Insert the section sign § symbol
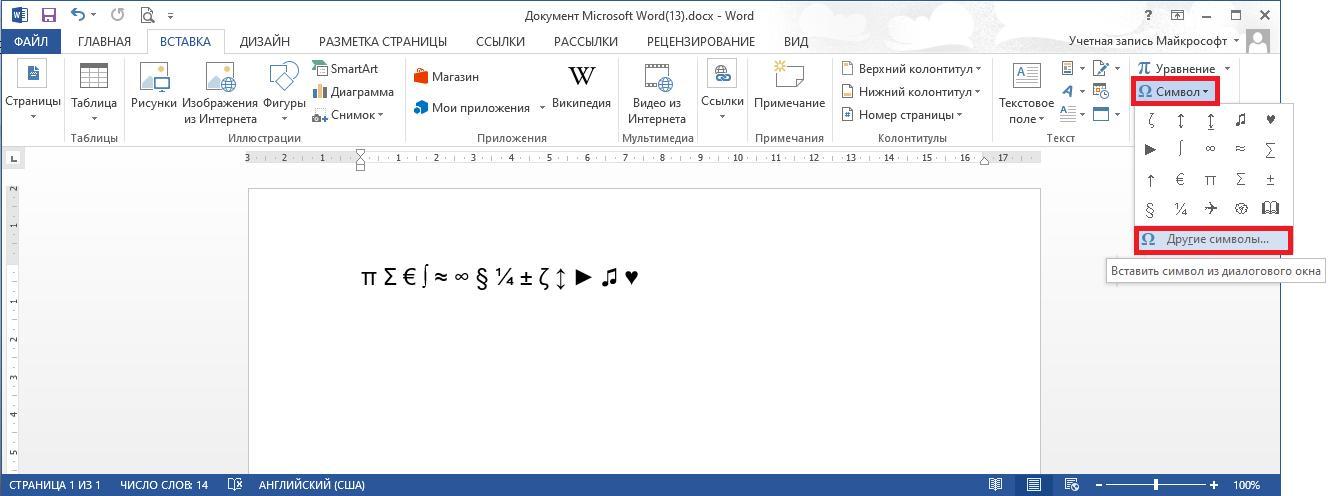 [x=1152, y=208]
